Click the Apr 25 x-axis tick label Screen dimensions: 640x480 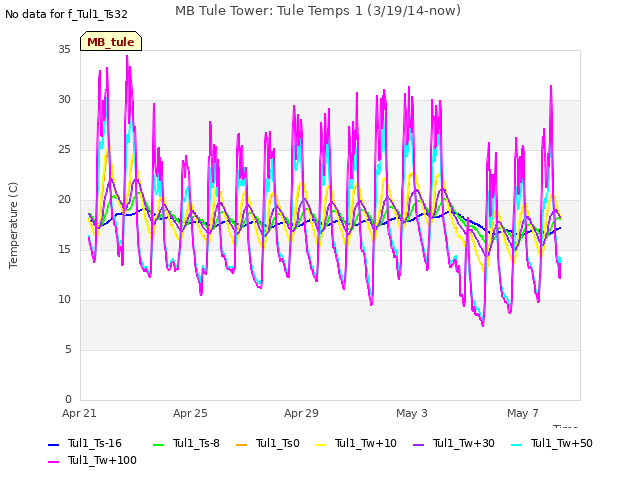(190, 413)
